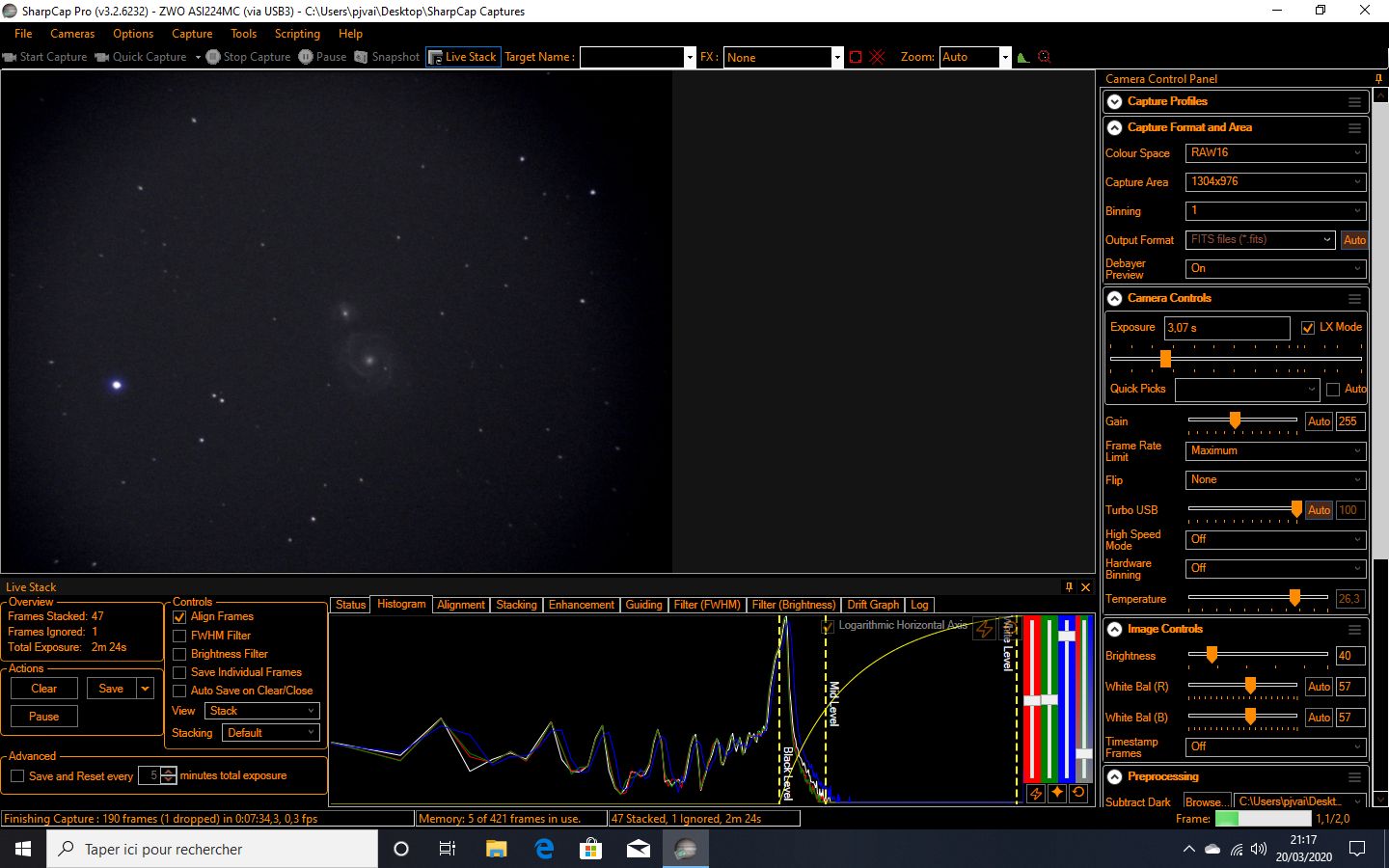Pin the Live Stack panel

tap(1069, 586)
